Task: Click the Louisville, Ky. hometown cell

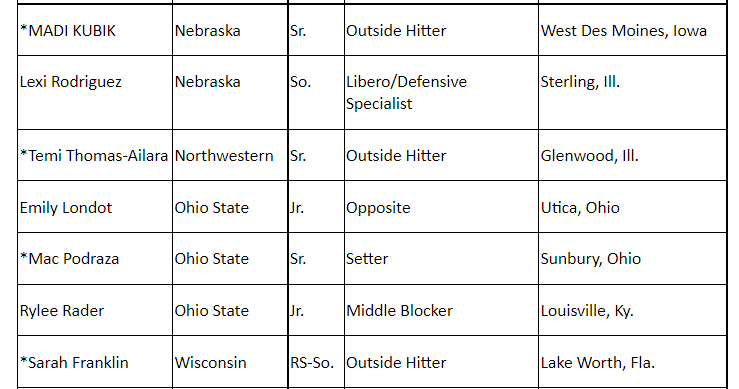Action: coord(632,310)
